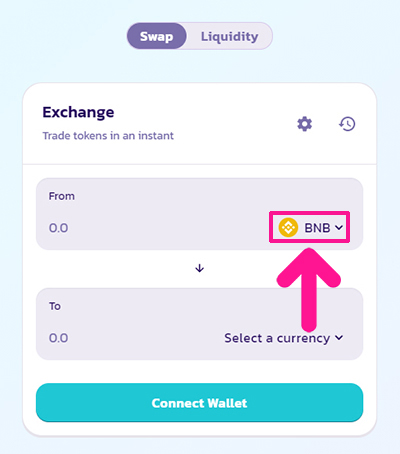400x454 pixels.
Task: Click the chevron beside Select a currency
Action: pyautogui.click(x=339, y=338)
